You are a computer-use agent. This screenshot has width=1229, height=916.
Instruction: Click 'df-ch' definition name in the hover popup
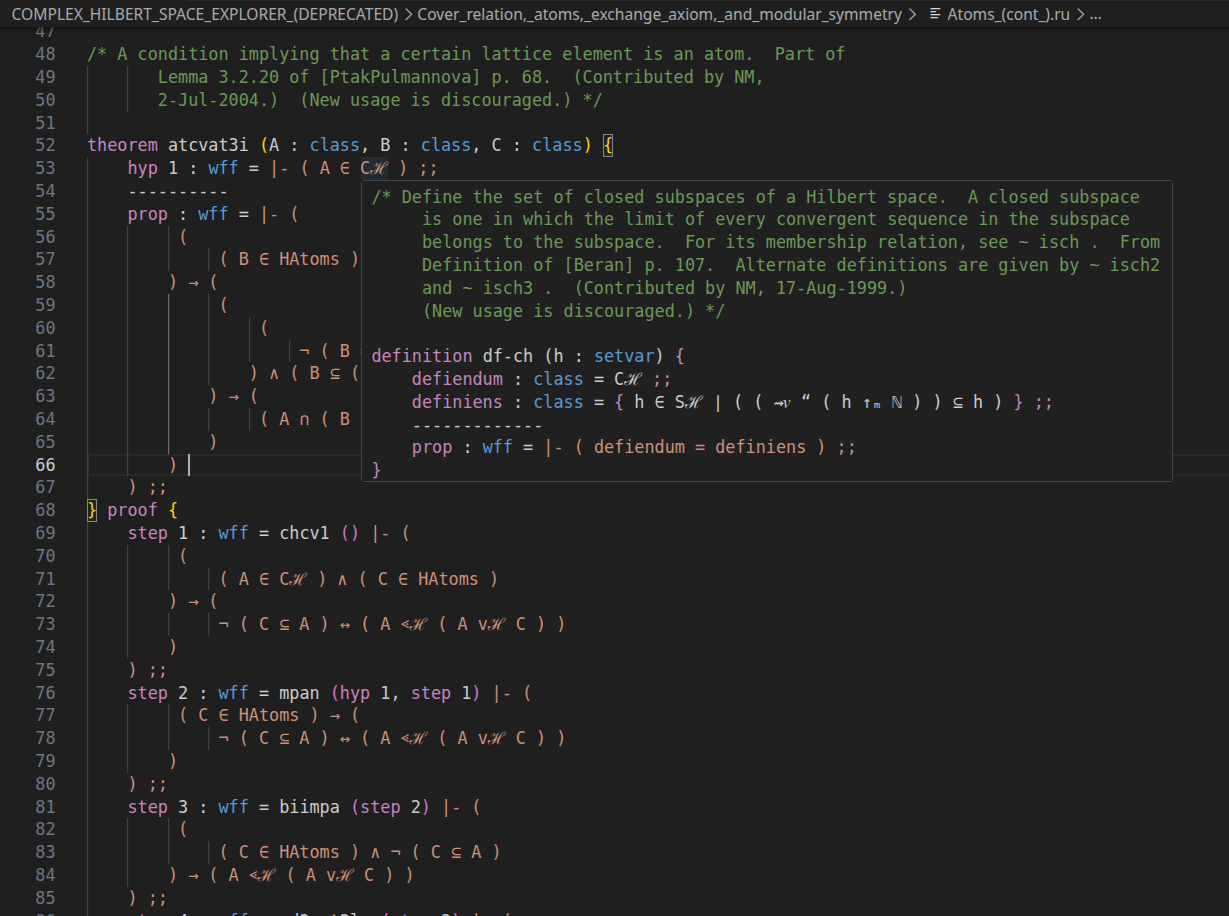[507, 356]
